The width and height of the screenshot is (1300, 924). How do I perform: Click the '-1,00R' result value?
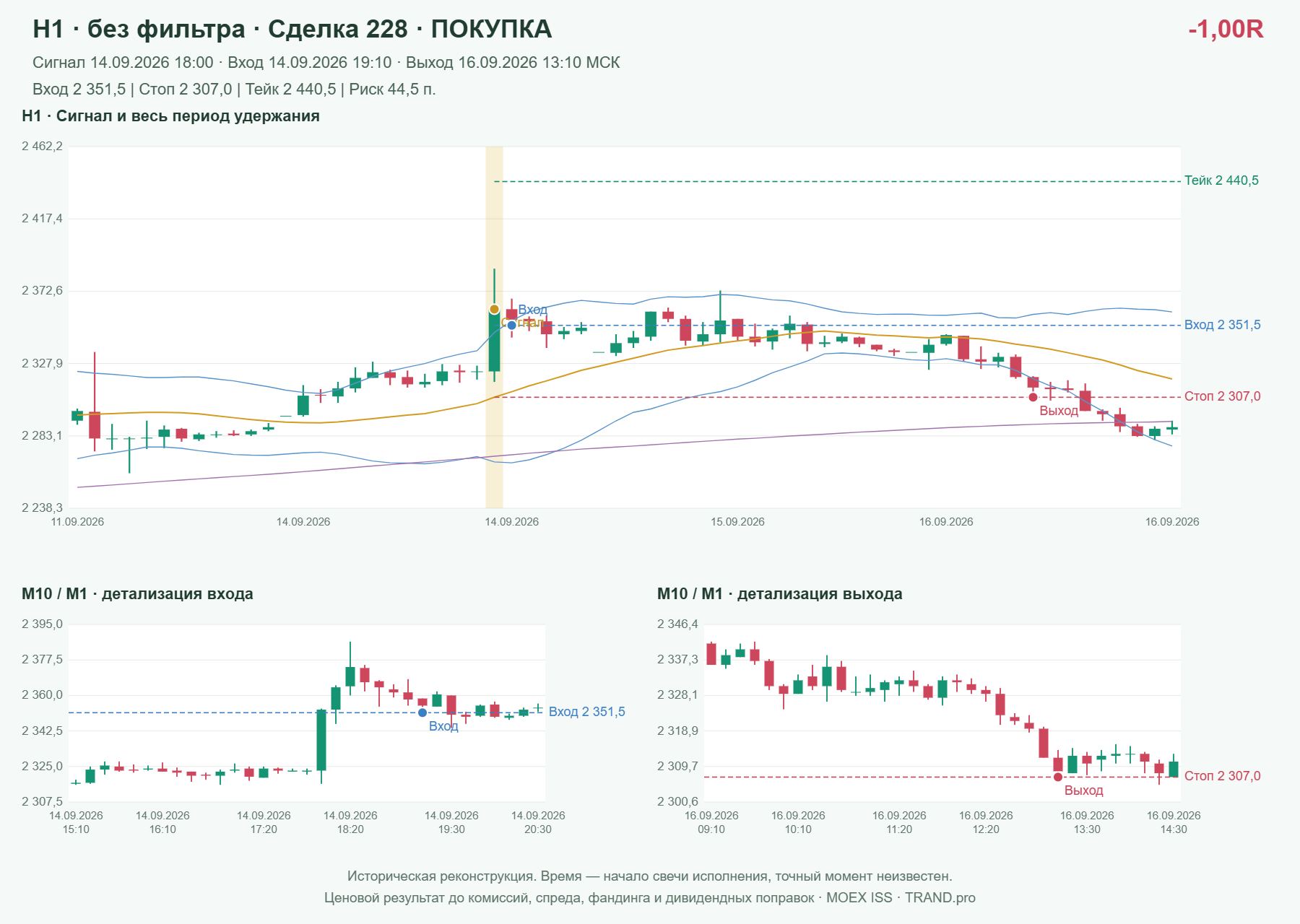1226,29
